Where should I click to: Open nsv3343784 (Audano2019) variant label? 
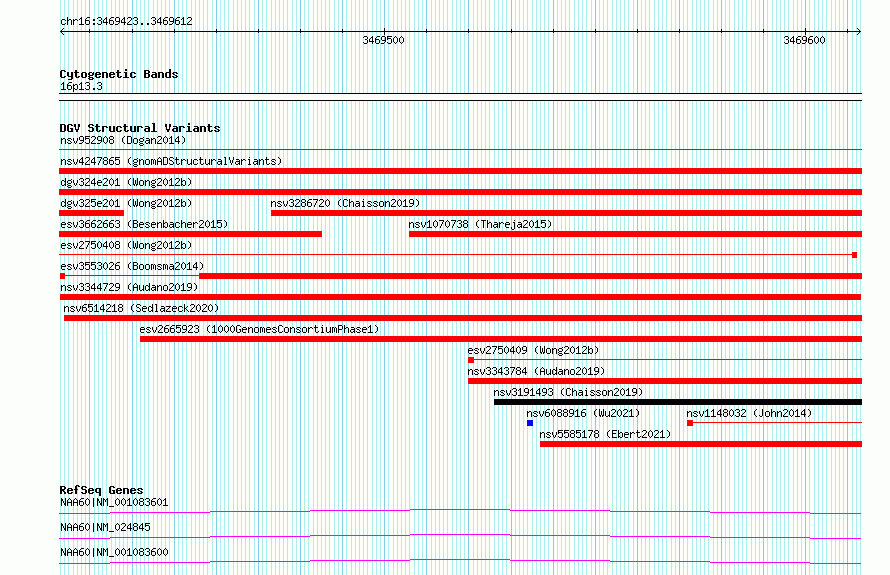tap(536, 371)
